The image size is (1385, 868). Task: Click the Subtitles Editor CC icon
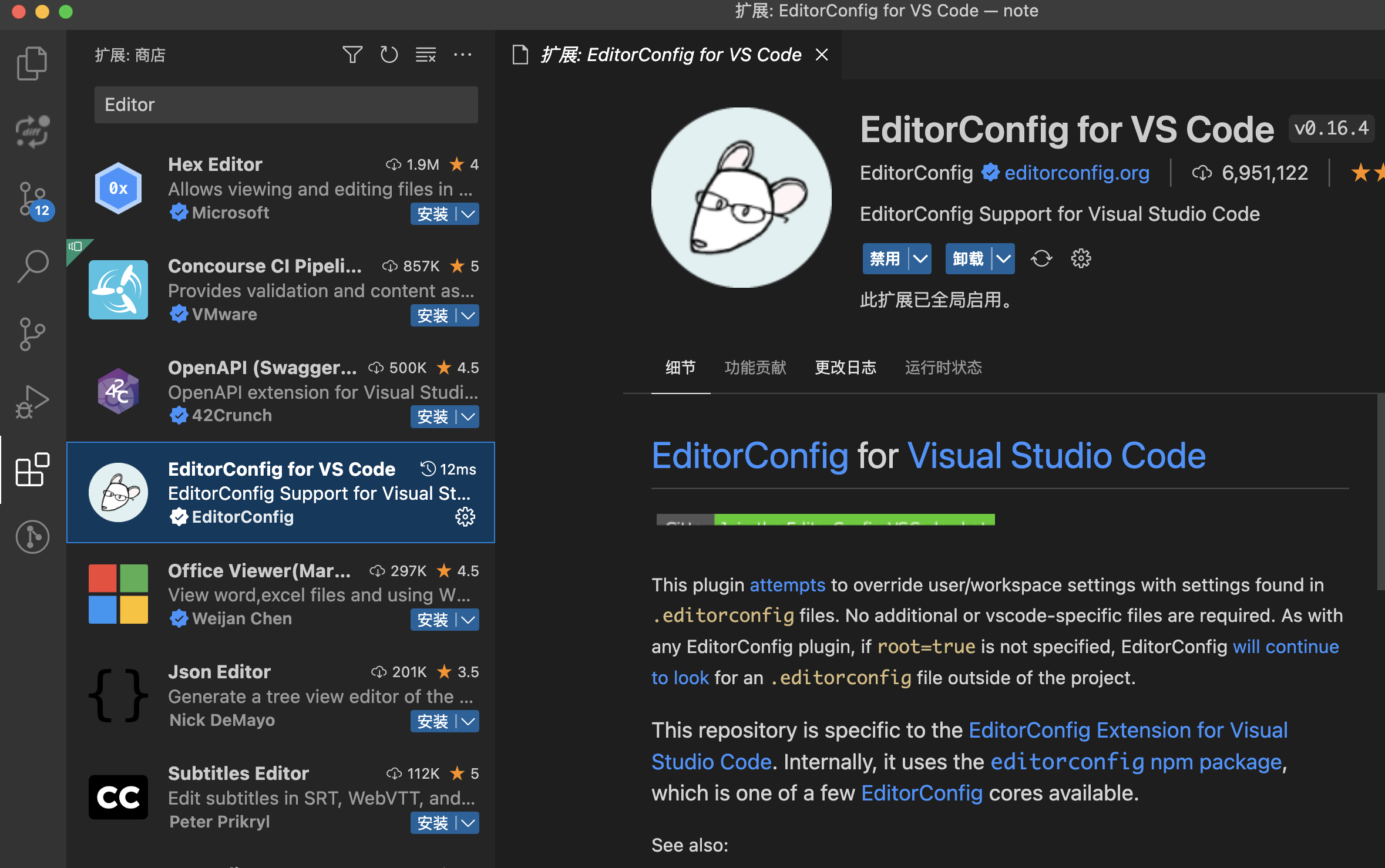pos(118,797)
